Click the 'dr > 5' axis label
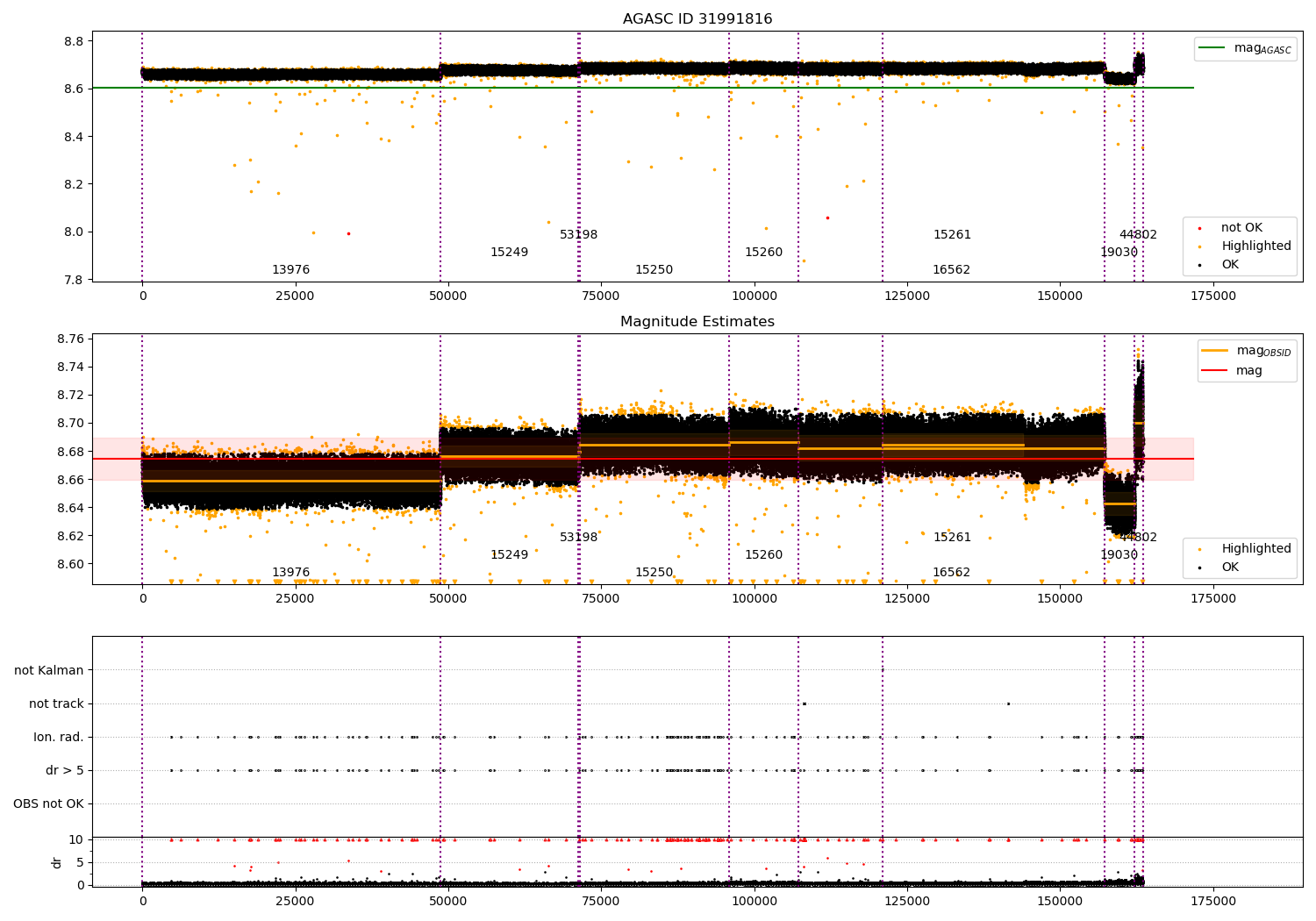This screenshot has height=921, width=1316. click(x=65, y=770)
